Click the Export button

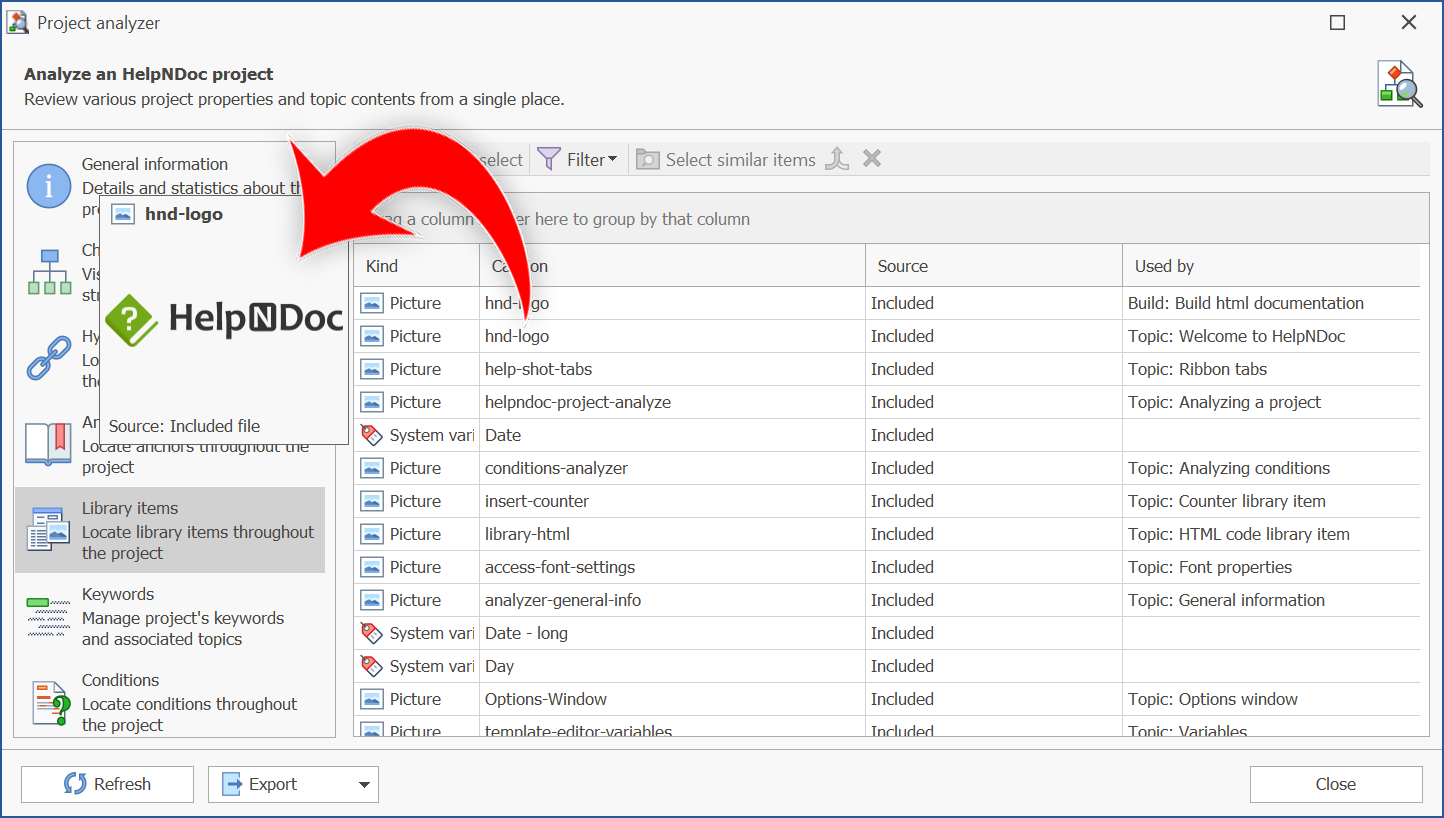coord(279,784)
